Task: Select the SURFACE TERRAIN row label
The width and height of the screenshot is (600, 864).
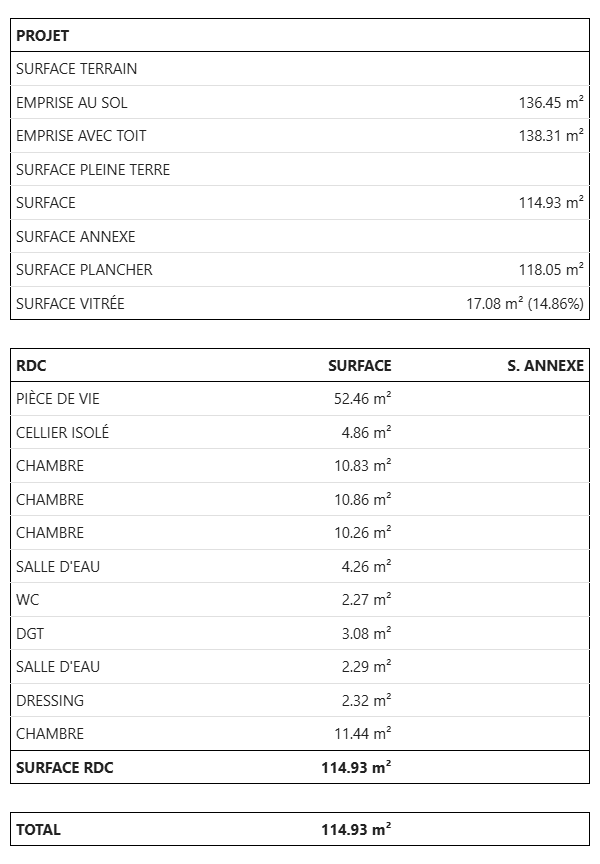Action: pos(77,69)
